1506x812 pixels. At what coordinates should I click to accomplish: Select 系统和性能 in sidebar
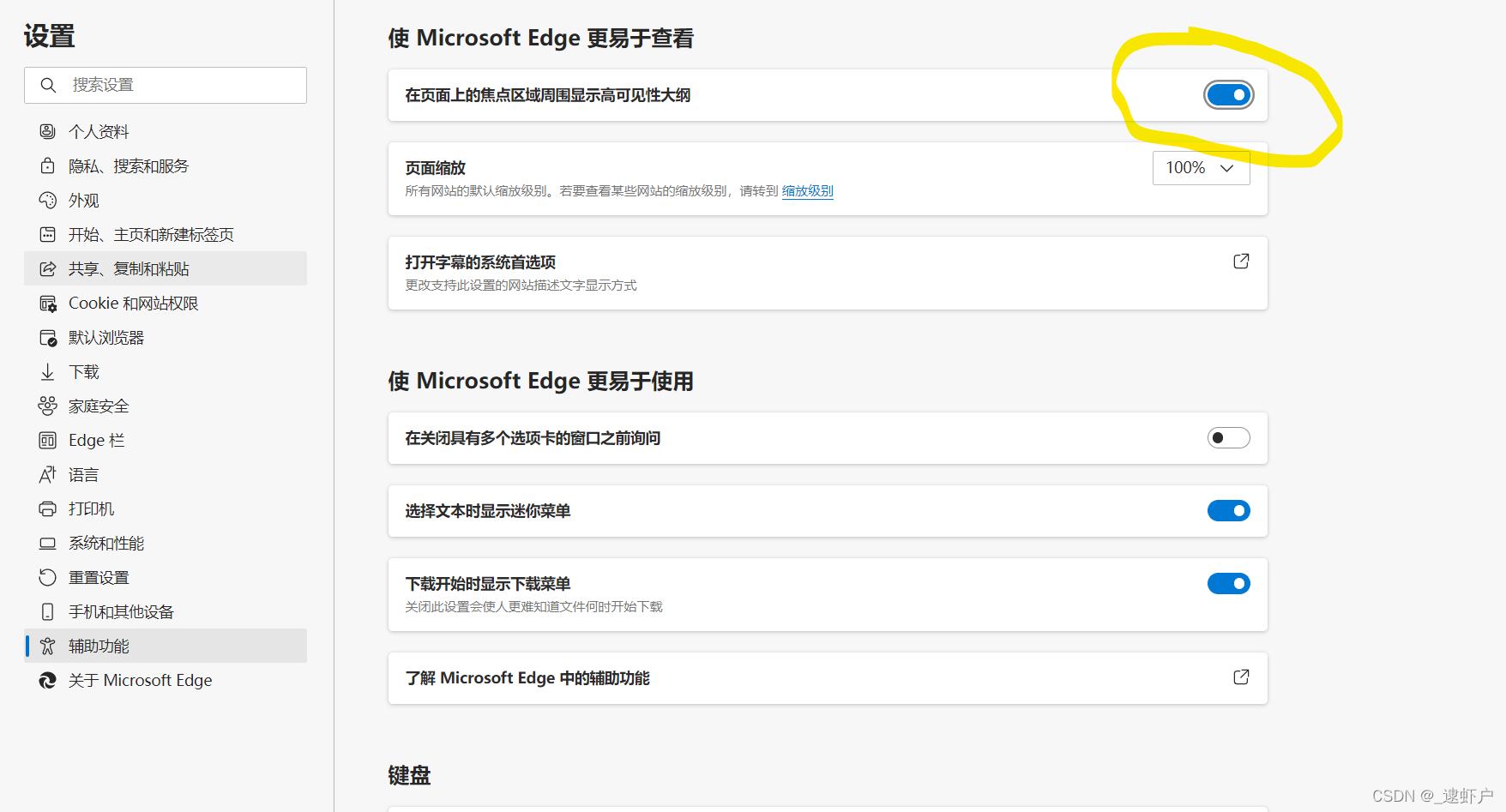click(x=166, y=543)
